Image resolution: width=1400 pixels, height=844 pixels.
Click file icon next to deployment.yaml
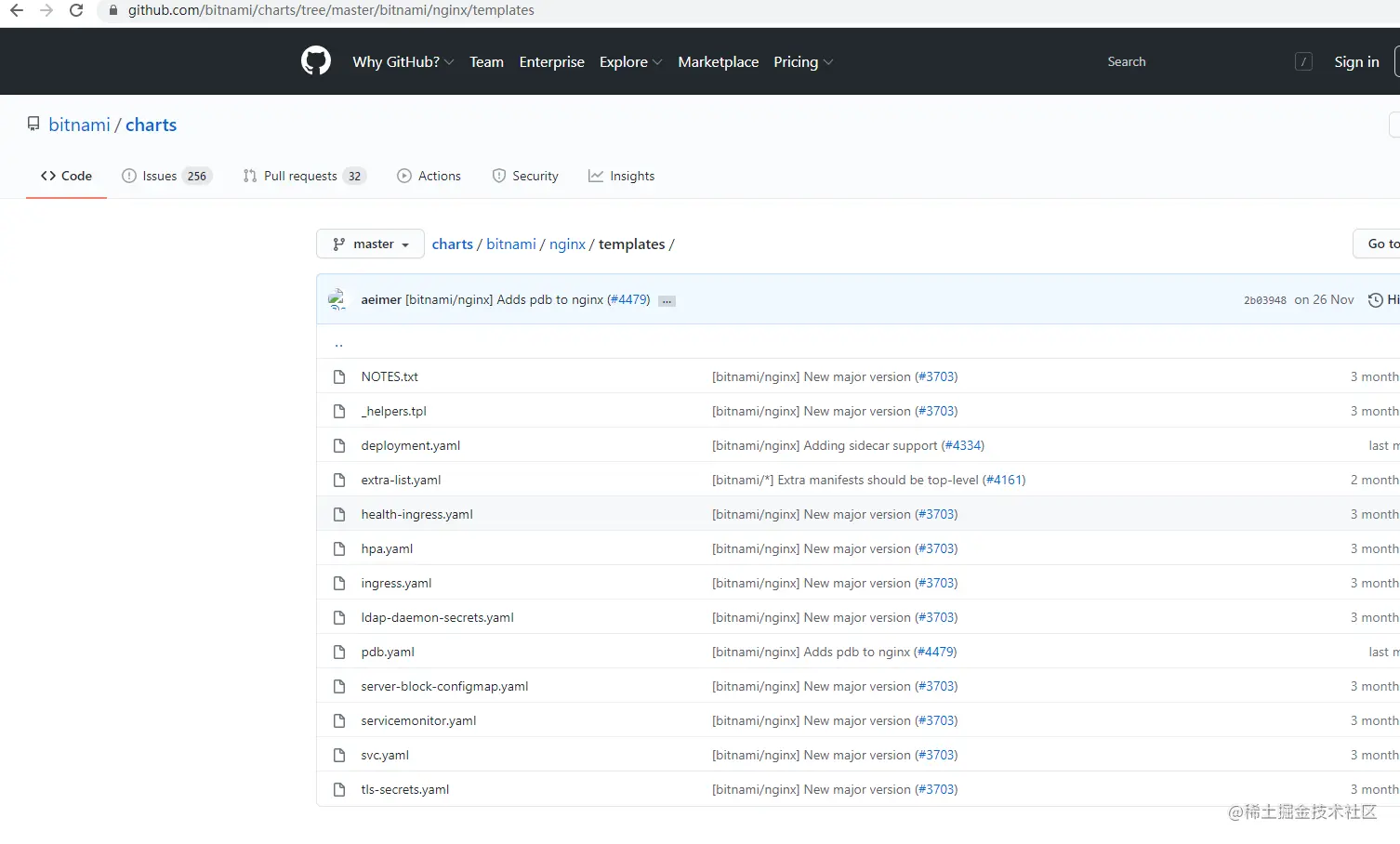tap(339, 445)
